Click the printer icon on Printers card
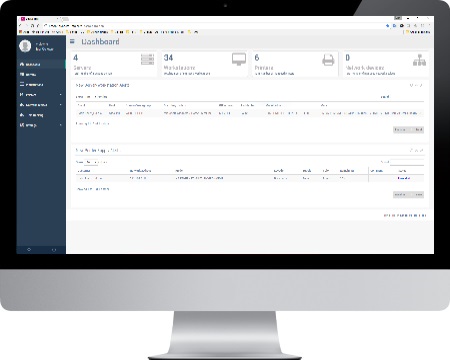Viewport: 450px width, 360px height. tap(328, 60)
